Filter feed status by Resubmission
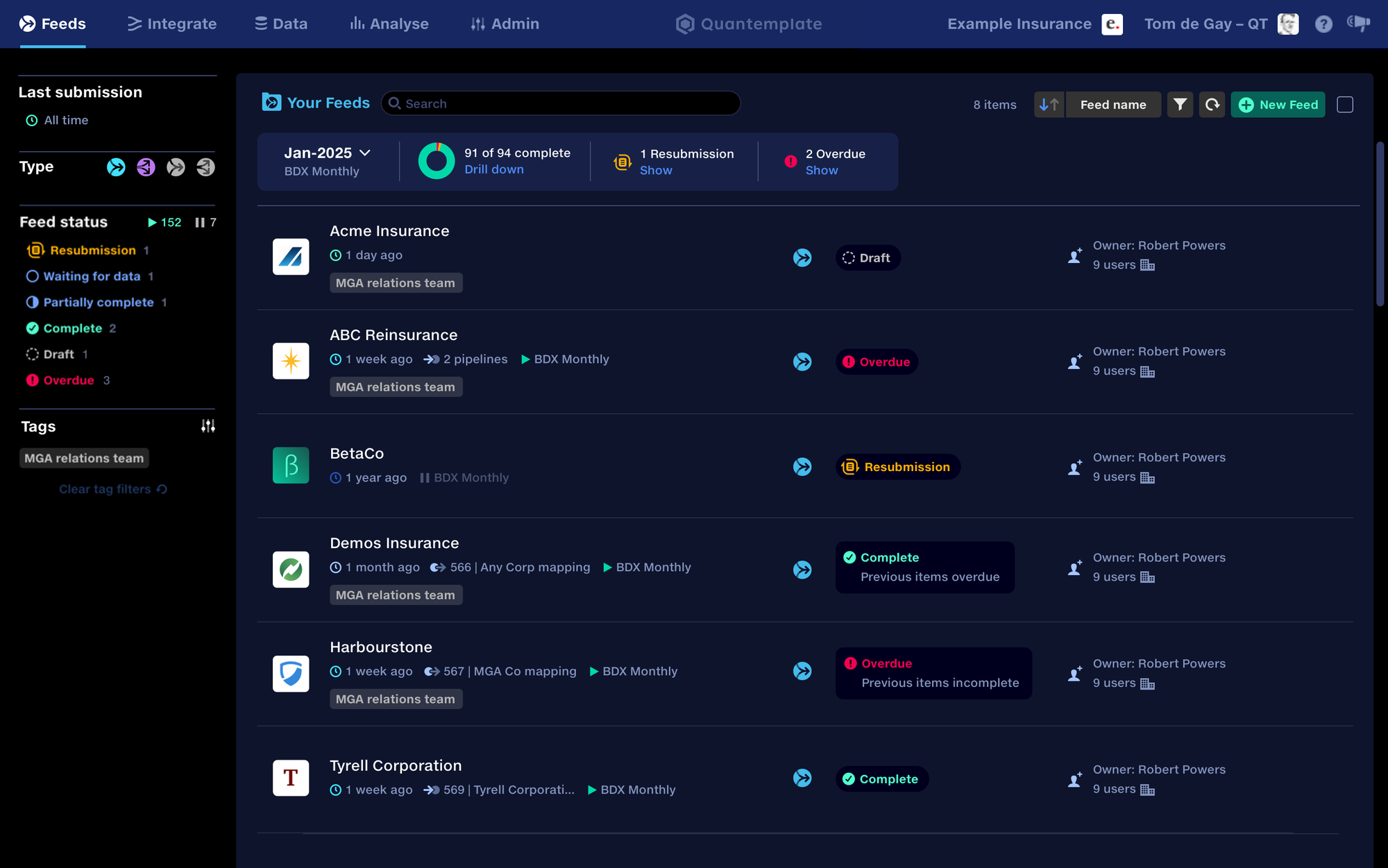The height and width of the screenshot is (868, 1388). click(x=87, y=250)
